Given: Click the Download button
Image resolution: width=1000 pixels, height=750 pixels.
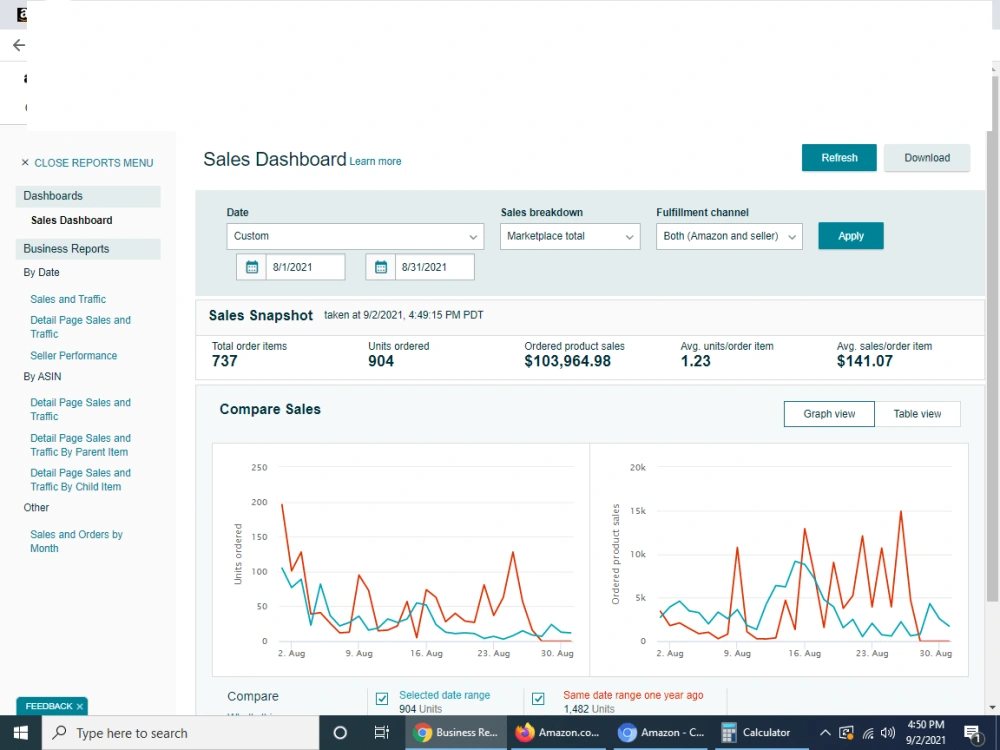Looking at the screenshot, I should 927,158.
